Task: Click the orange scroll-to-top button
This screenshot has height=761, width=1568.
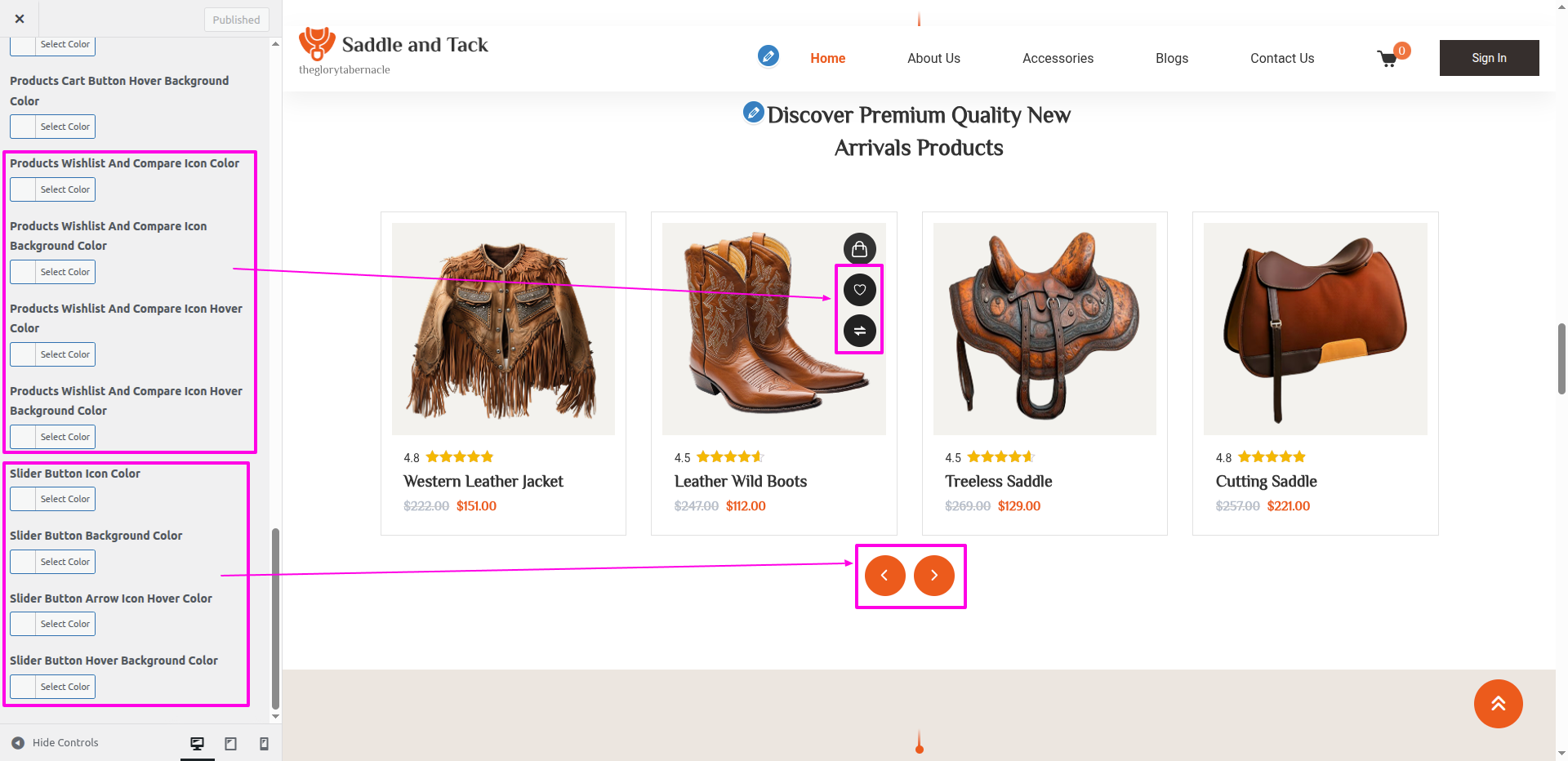Action: click(1498, 703)
